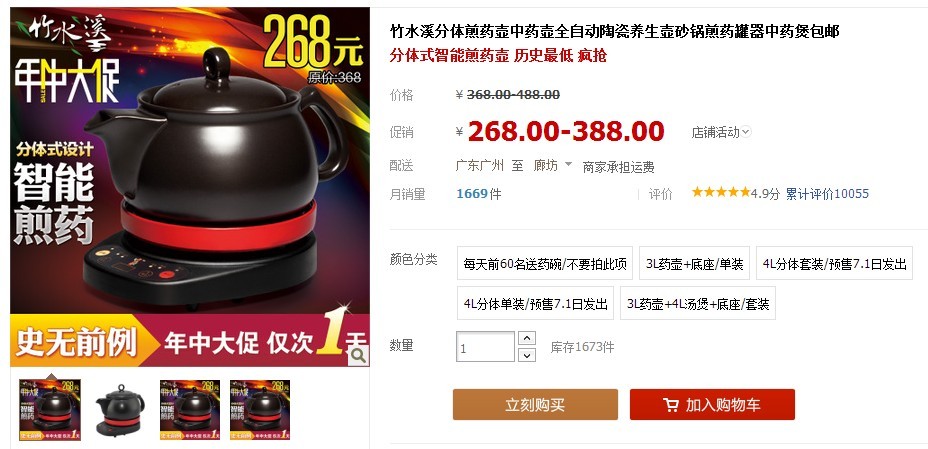Expand the 店铺活动 dropdown arrow
Viewport: 928px width, 449px height.
pyautogui.click(x=746, y=132)
